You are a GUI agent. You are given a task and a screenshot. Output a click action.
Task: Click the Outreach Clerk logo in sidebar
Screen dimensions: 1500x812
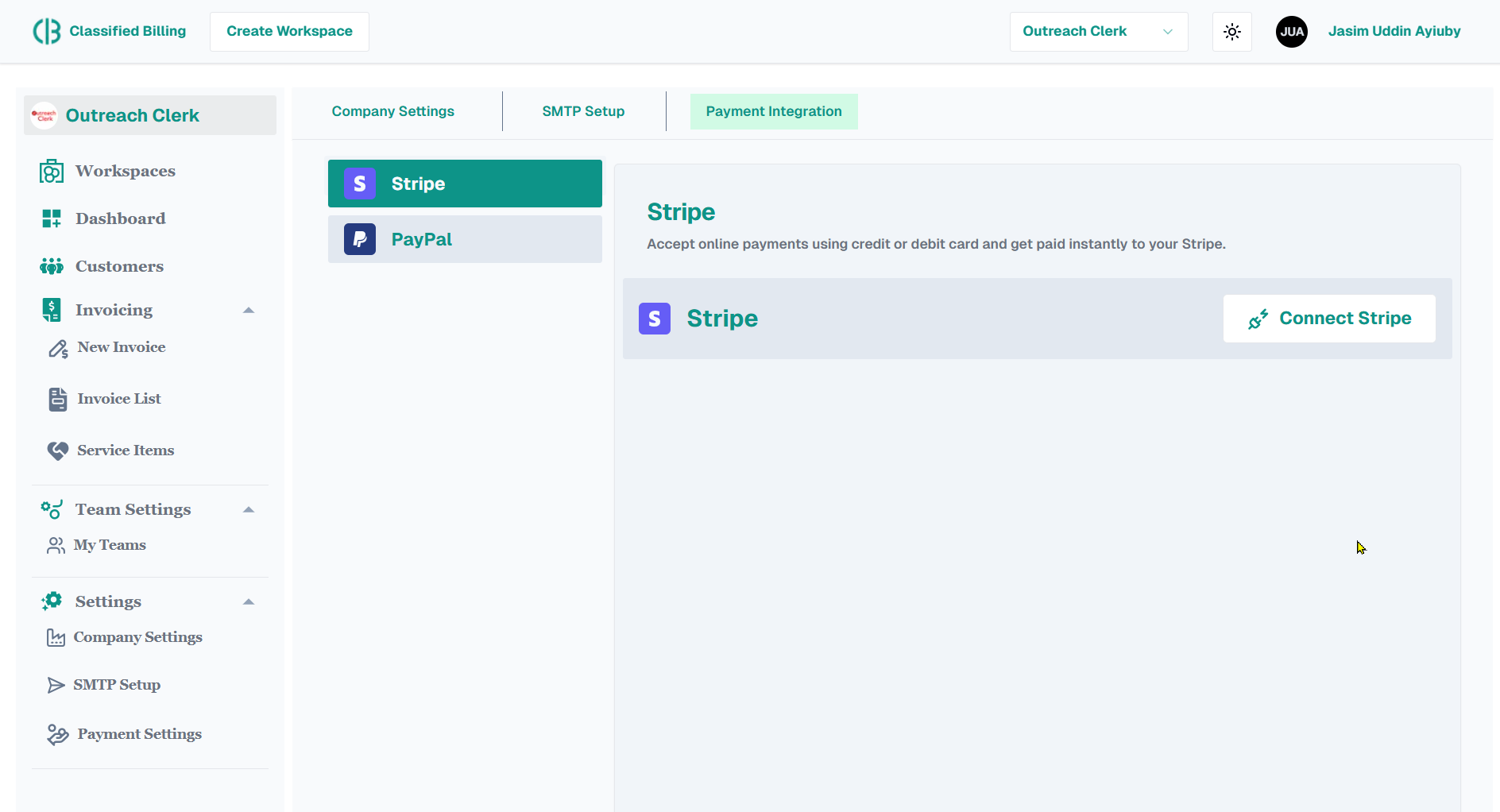tap(44, 115)
